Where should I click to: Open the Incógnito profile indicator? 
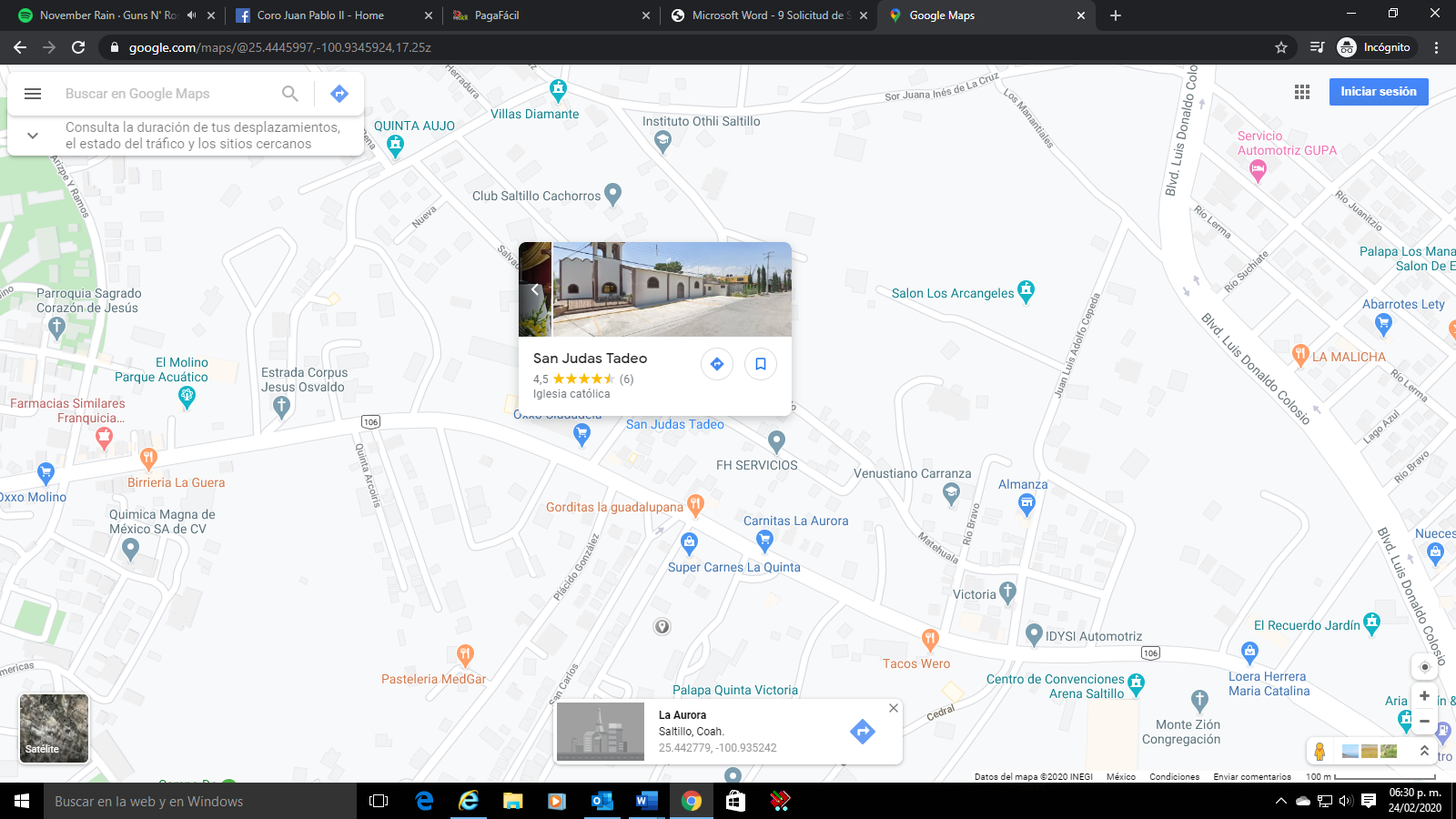1375,47
